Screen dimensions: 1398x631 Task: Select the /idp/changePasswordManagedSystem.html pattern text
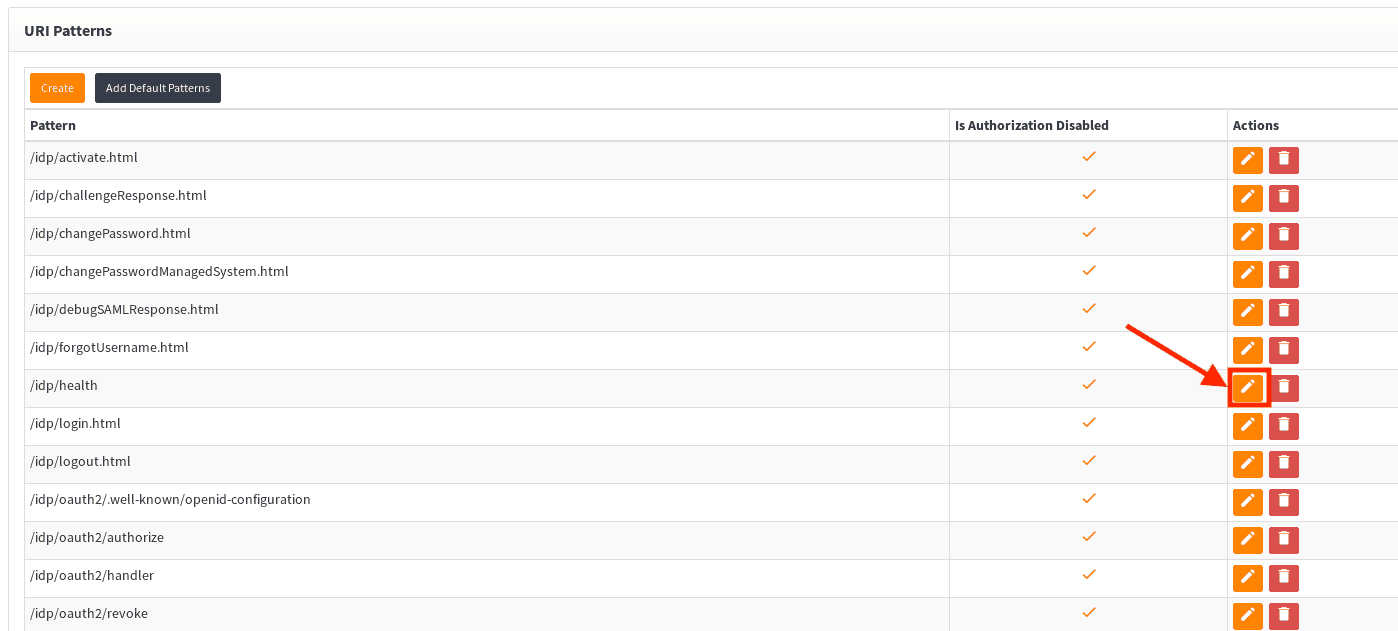tap(159, 271)
